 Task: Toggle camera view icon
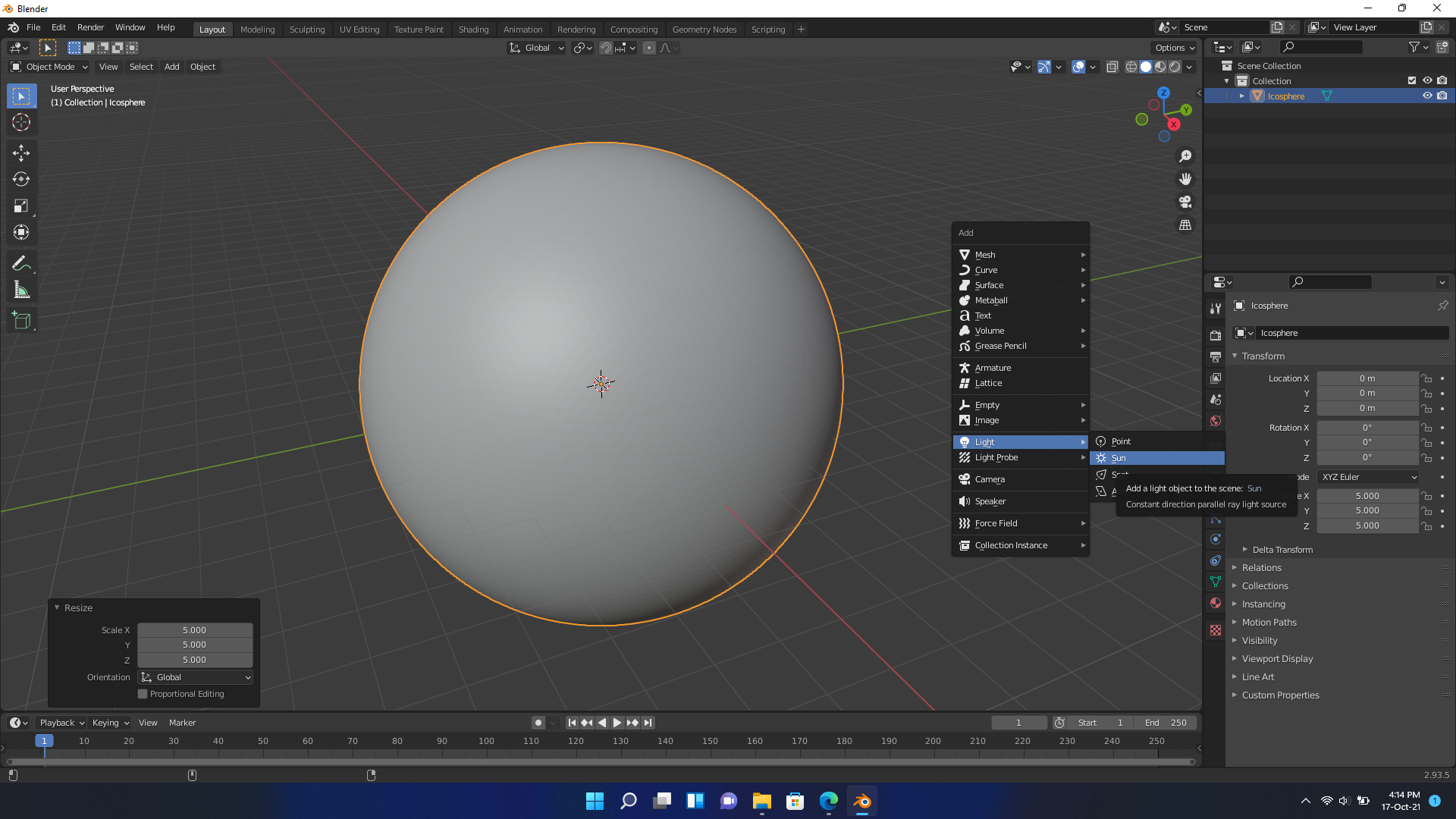(1185, 202)
